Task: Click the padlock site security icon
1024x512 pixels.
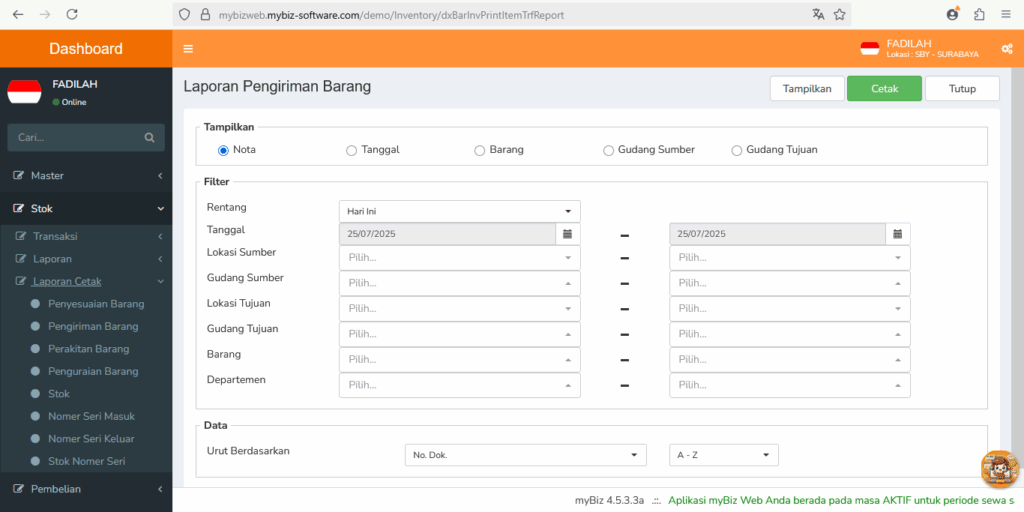Action: (x=205, y=14)
